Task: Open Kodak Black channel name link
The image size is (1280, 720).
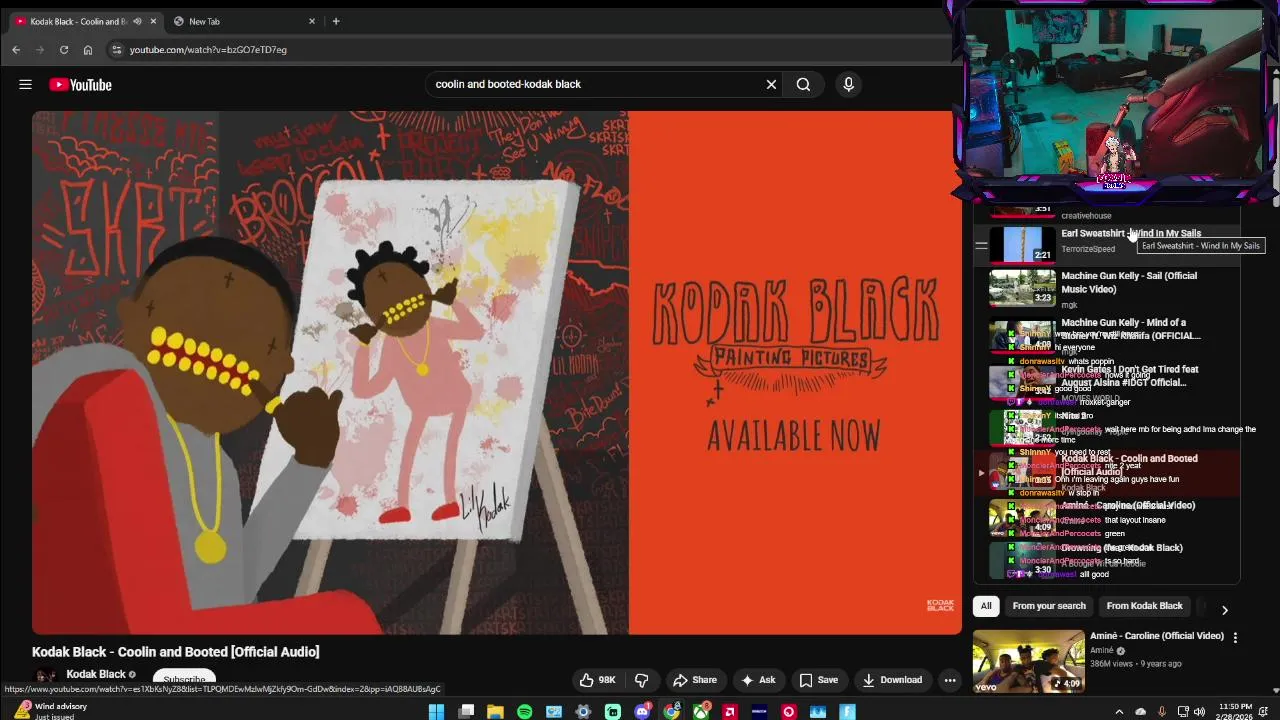Action: (96, 674)
